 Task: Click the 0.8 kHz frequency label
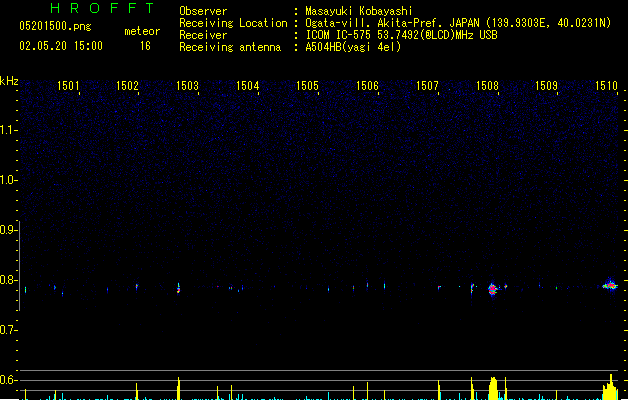8,280
